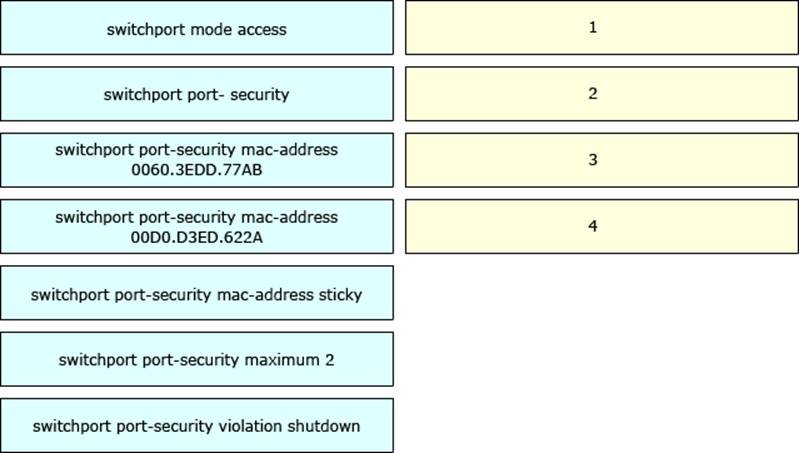Click the yellow drop target labeled 3
799x453 pixels.
click(x=593, y=160)
